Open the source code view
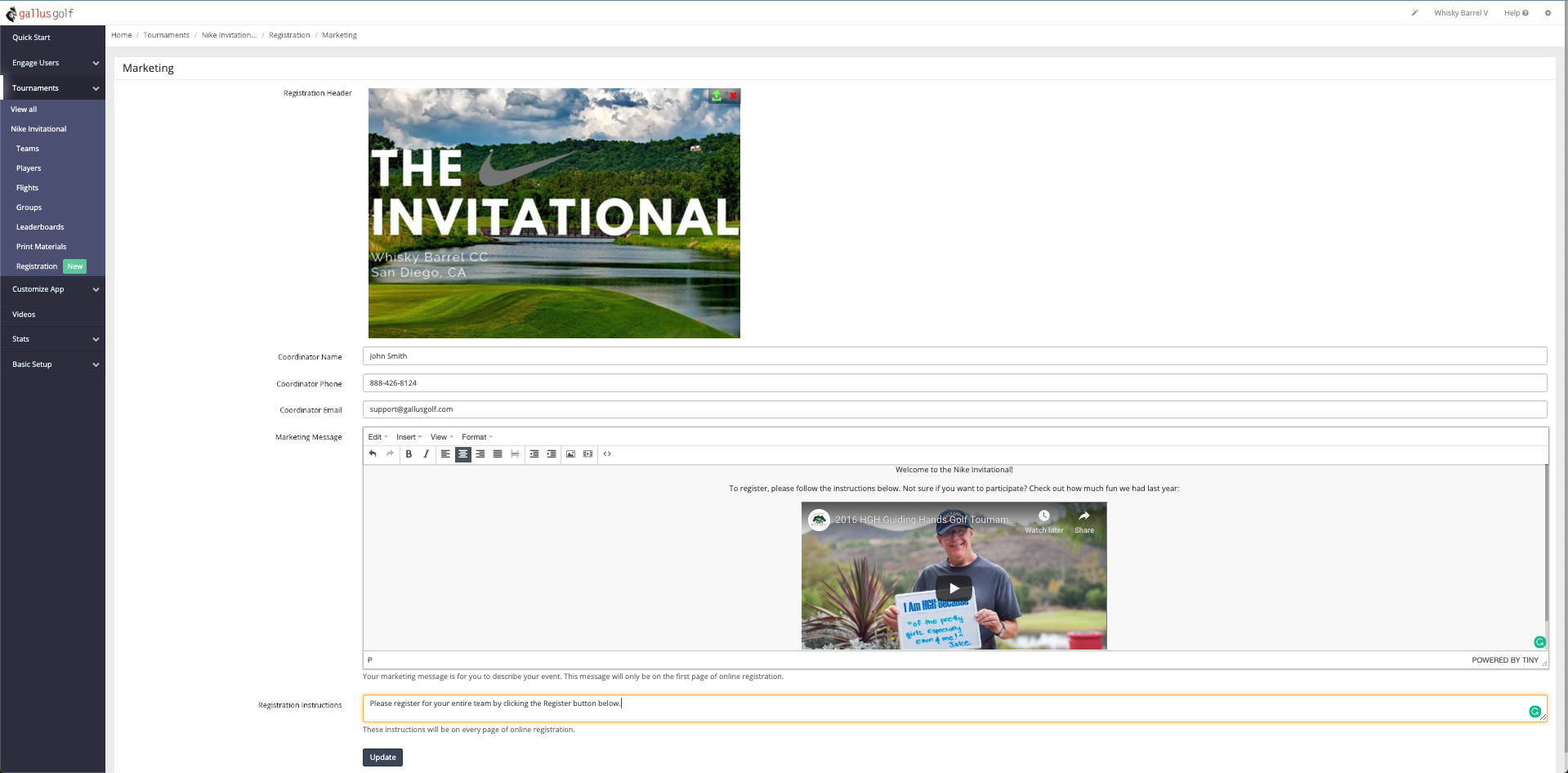Screen dimensions: 1568x773 607,454
